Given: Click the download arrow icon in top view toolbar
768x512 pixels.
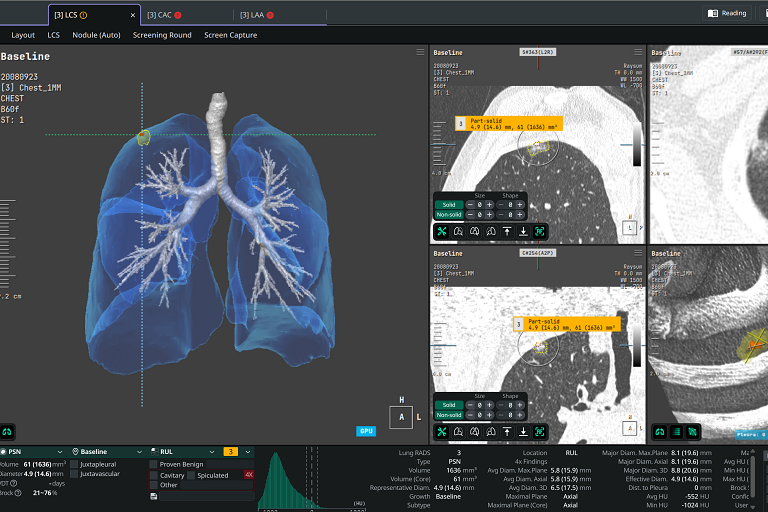Looking at the screenshot, I should tap(523, 231).
